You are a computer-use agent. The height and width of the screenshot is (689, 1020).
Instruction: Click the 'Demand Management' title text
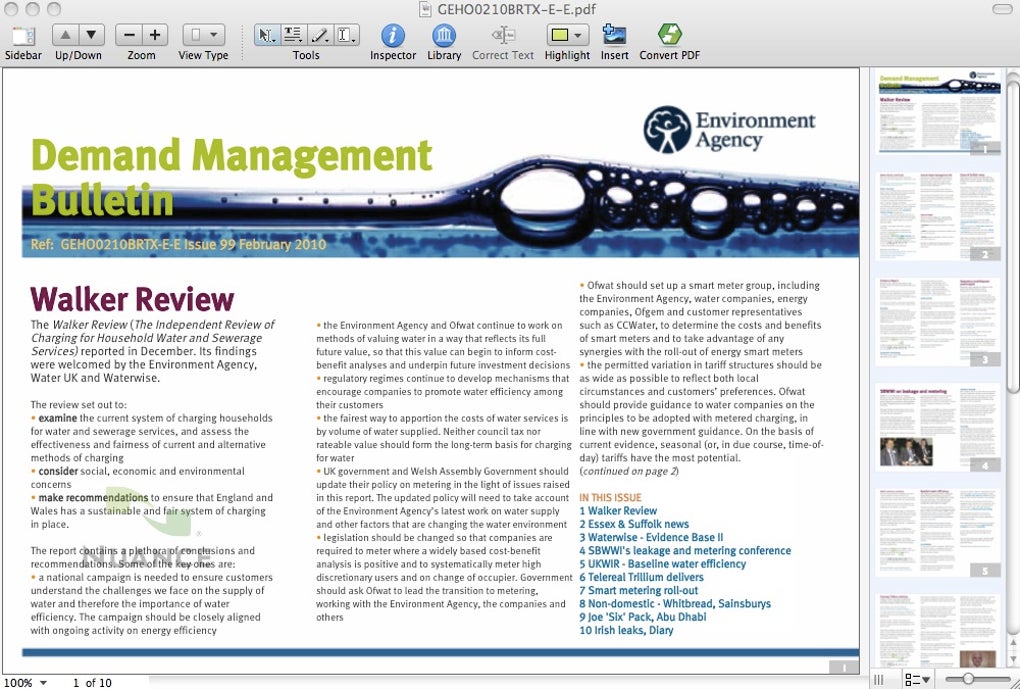232,156
